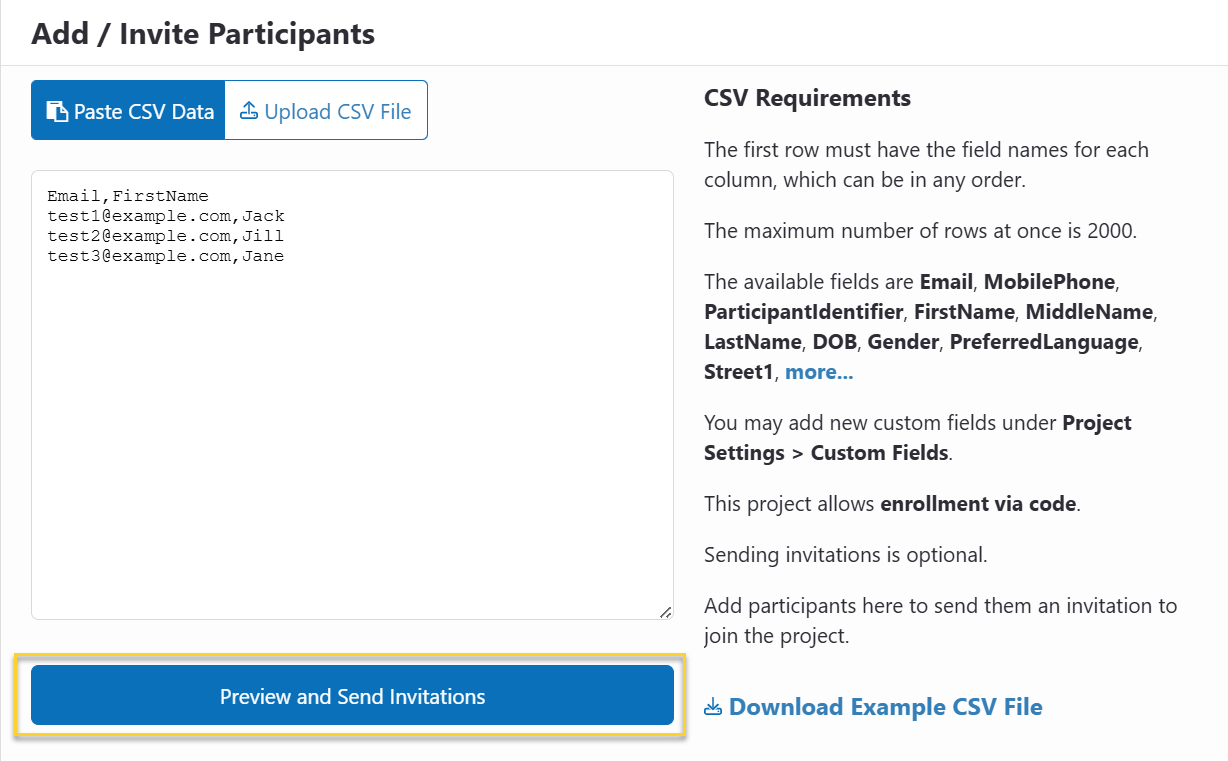
Task: Click the Add / Invite Participants heading
Action: (203, 34)
